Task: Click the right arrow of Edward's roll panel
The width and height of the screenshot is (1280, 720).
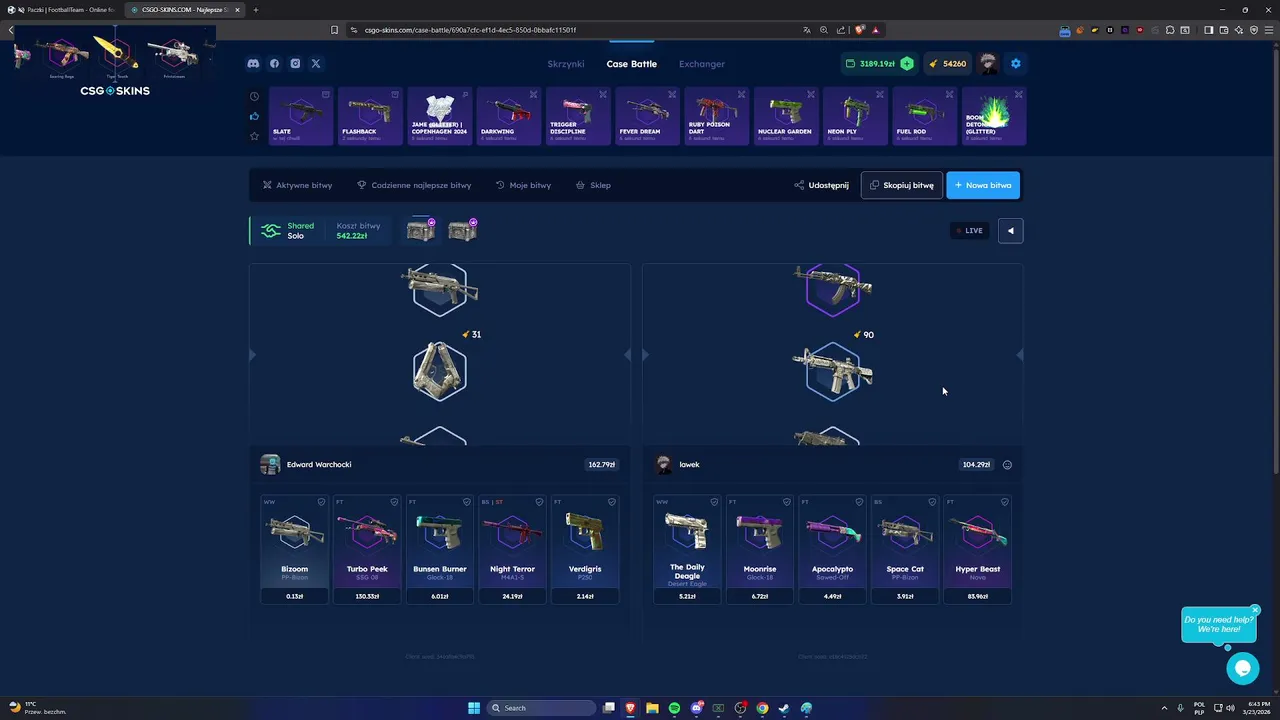Action: coord(627,355)
